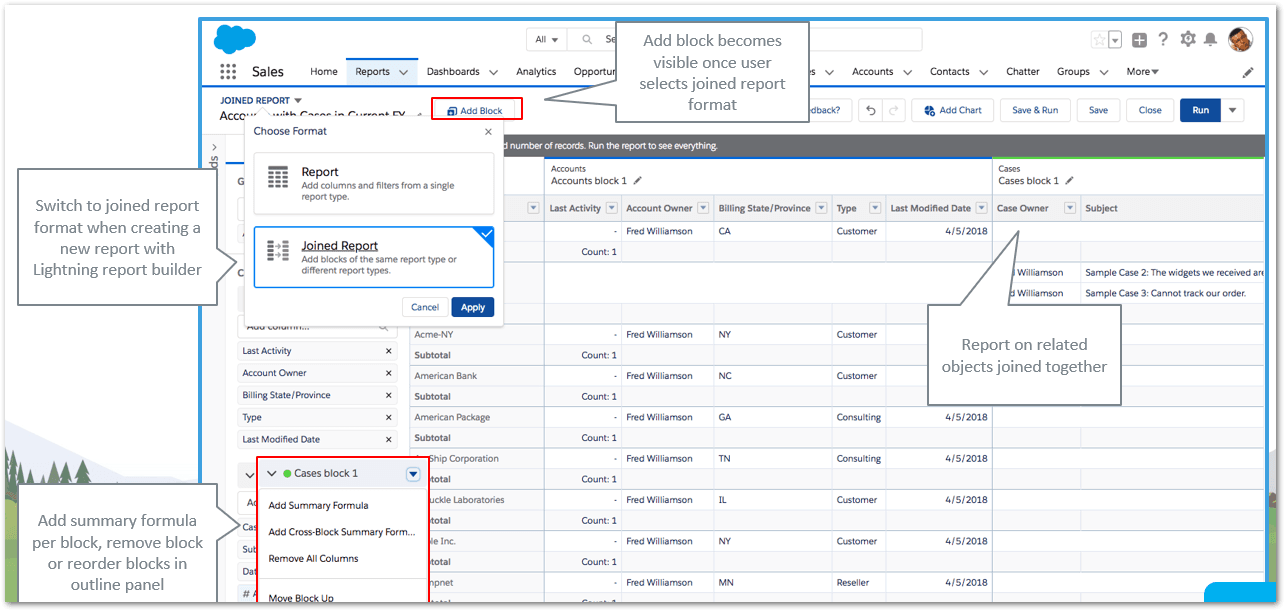Screen dimensions: 1285x611
Task: Remove the Last Activity column
Action: point(389,351)
